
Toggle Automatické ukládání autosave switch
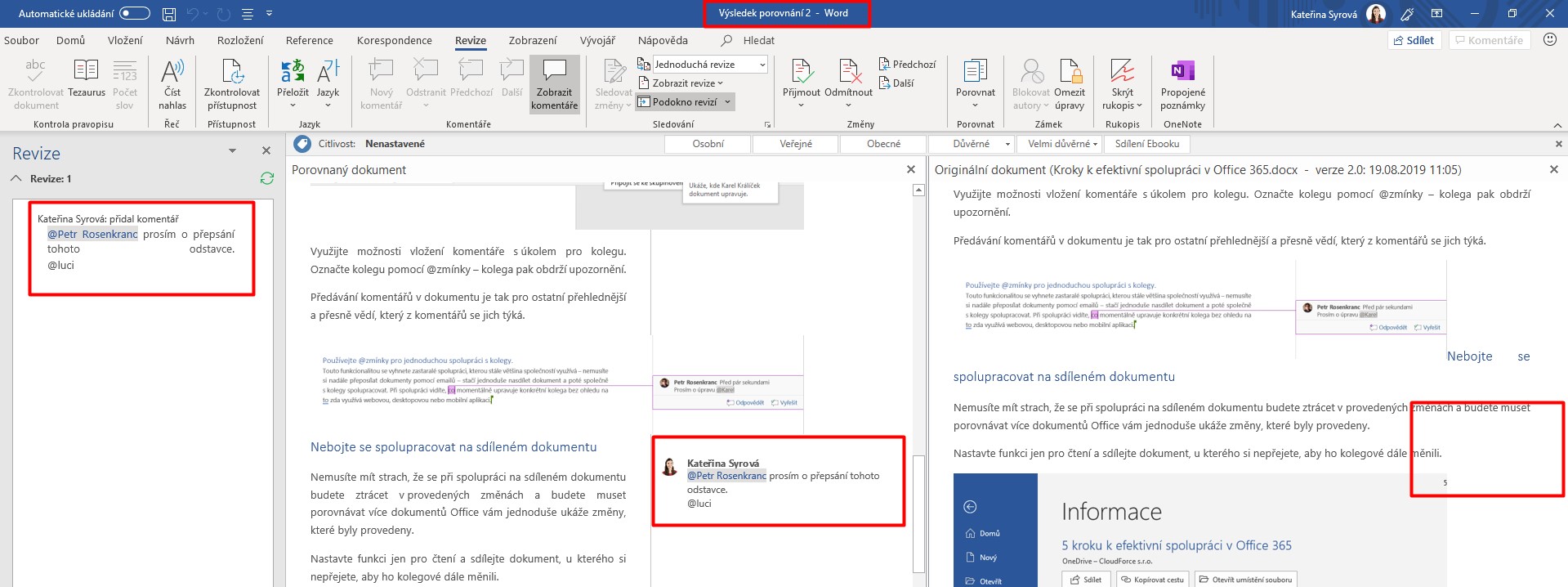(x=135, y=14)
